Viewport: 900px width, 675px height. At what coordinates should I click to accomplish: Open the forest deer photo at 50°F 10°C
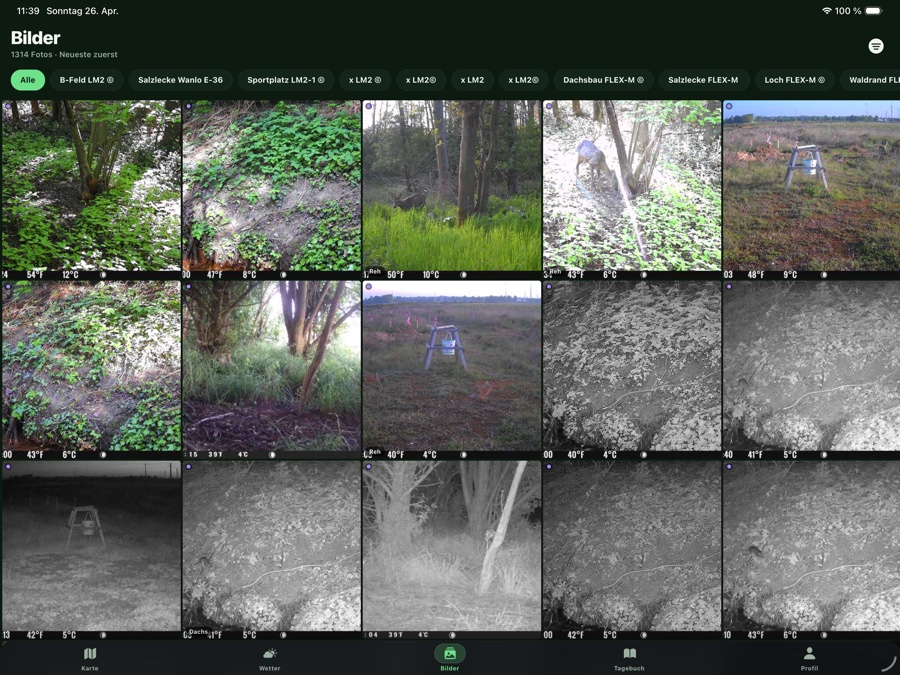tap(452, 190)
